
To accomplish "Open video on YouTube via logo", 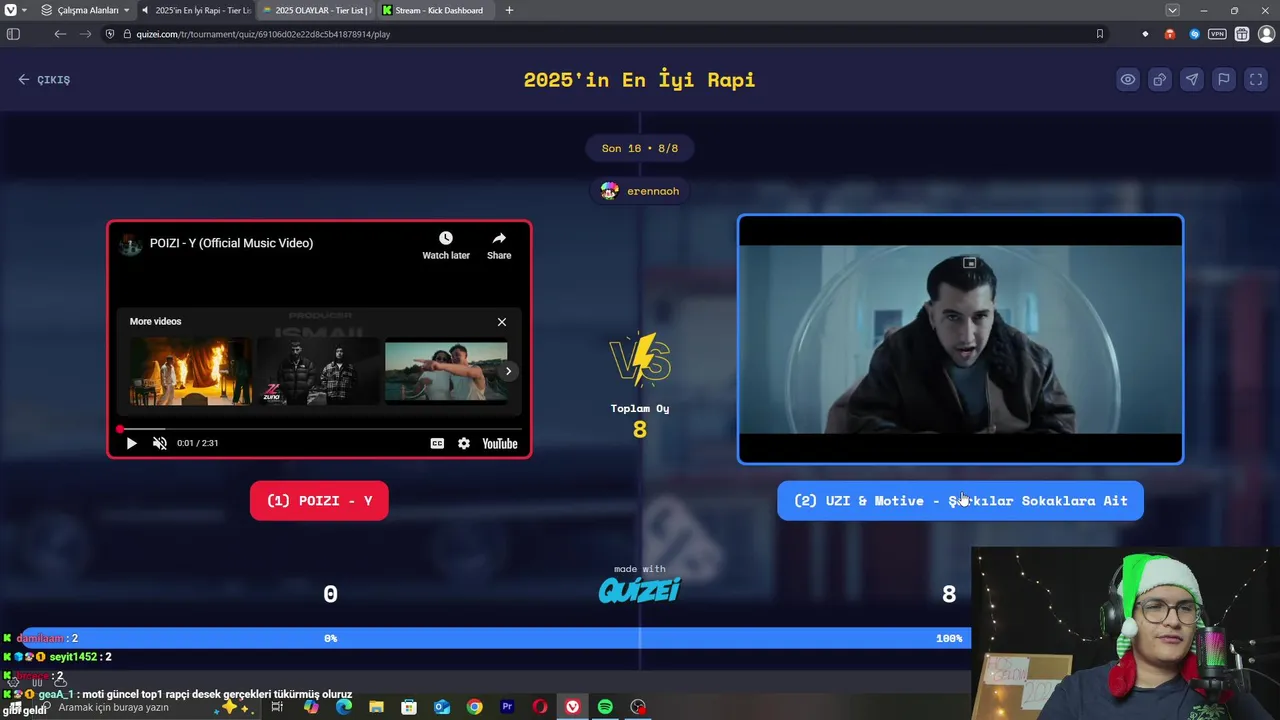I will click(500, 443).
